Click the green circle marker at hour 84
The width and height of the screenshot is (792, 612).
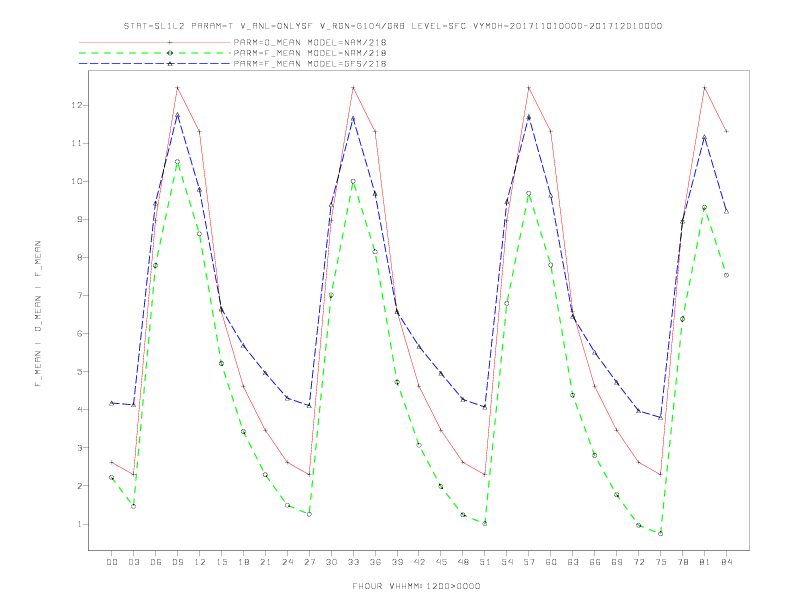[727, 275]
